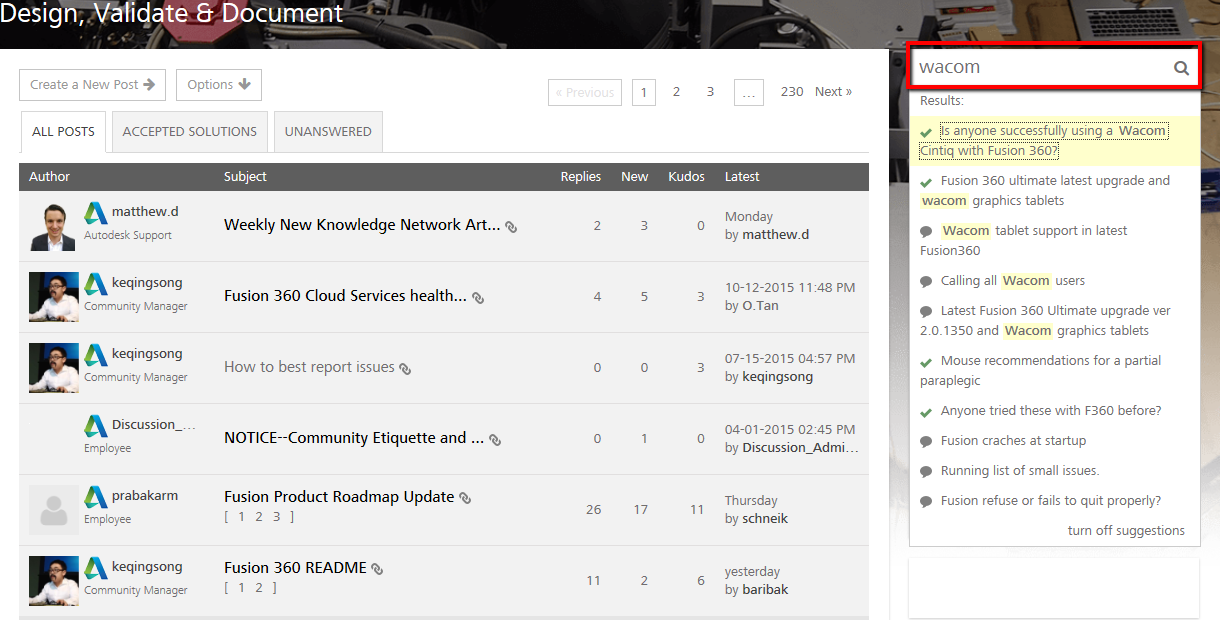Image resolution: width=1220 pixels, height=620 pixels.
Task: Open the matthew.d author link
Action: (x=145, y=212)
